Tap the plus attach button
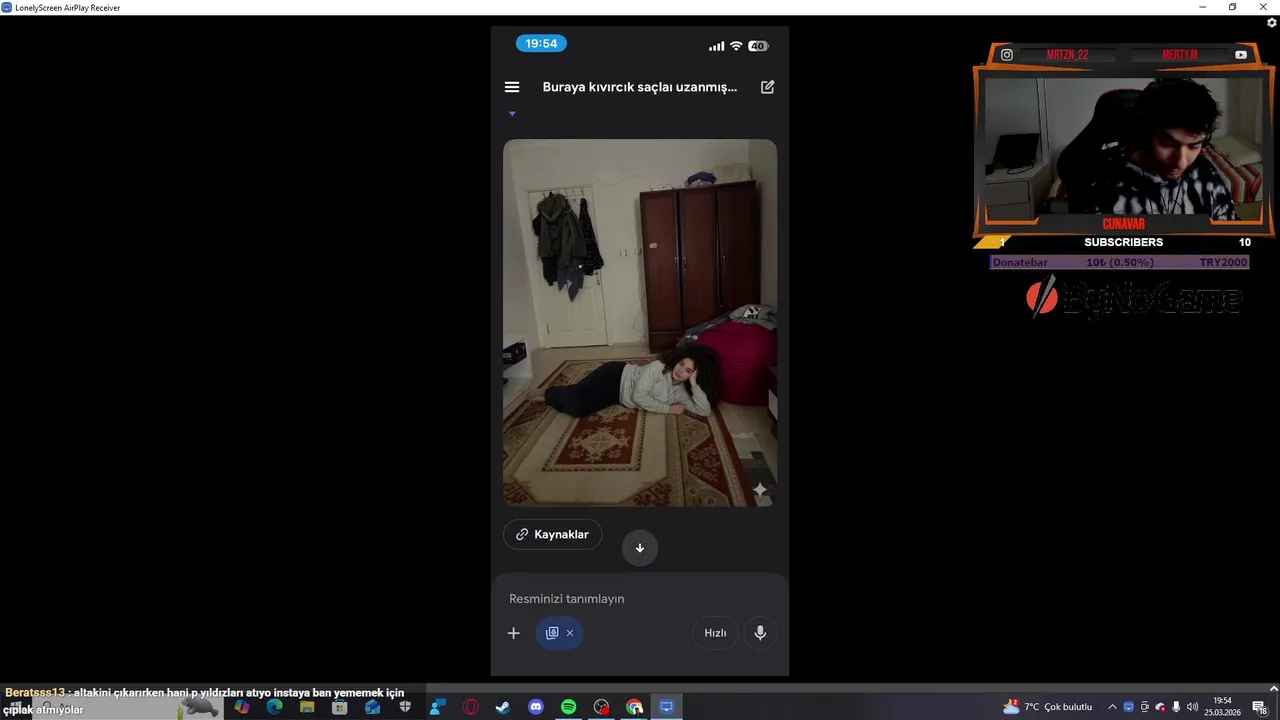 514,633
